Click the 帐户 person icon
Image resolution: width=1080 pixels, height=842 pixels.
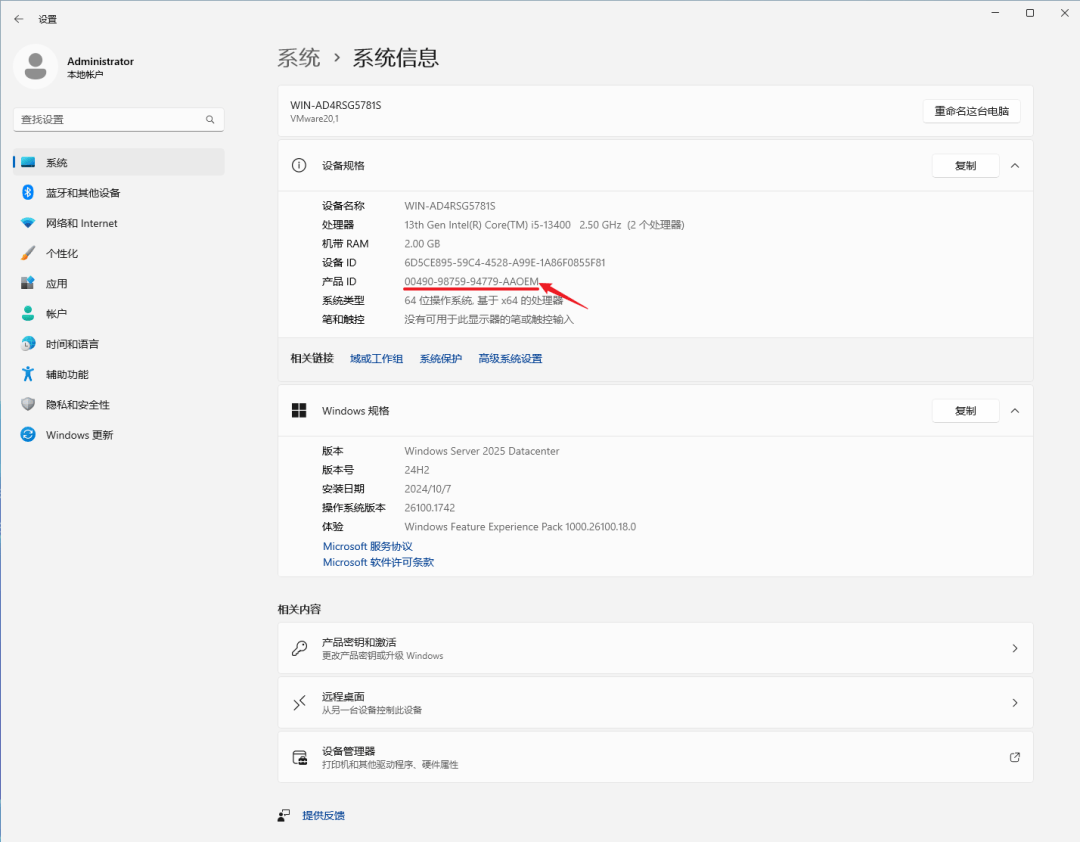28,314
